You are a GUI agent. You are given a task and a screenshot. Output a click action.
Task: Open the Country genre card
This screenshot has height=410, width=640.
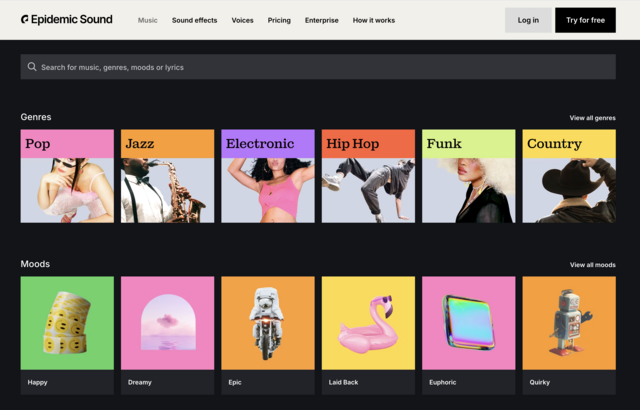pos(569,176)
